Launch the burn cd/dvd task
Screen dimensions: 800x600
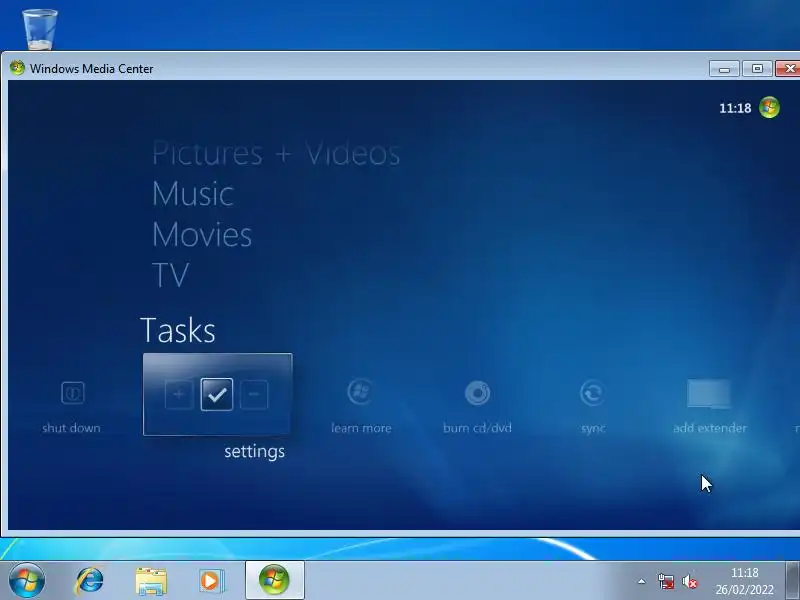[478, 393]
